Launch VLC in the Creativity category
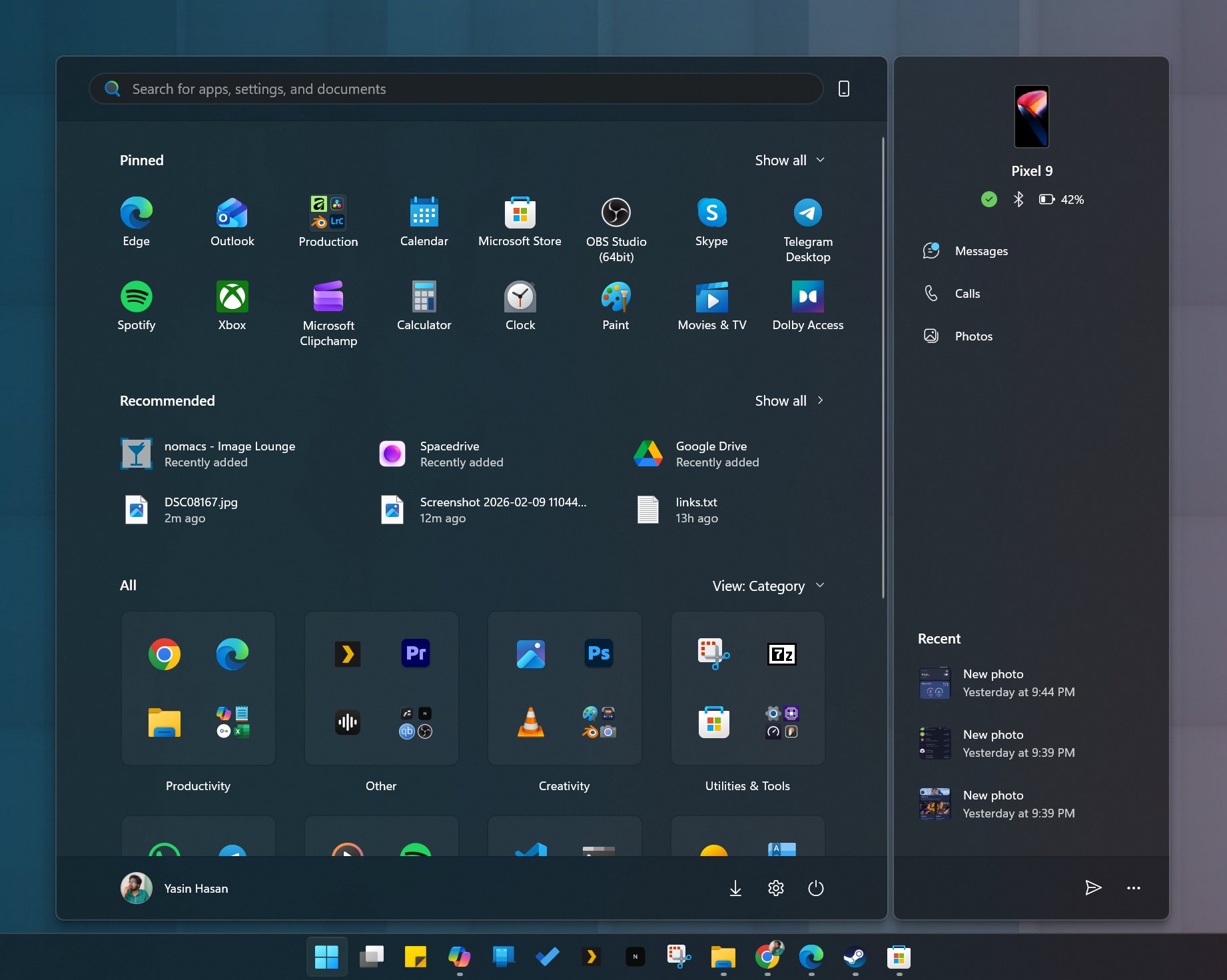 pos(531,722)
